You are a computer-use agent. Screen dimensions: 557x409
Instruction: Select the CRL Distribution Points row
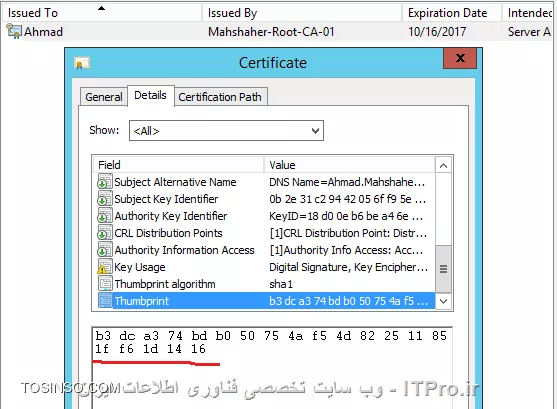265,233
